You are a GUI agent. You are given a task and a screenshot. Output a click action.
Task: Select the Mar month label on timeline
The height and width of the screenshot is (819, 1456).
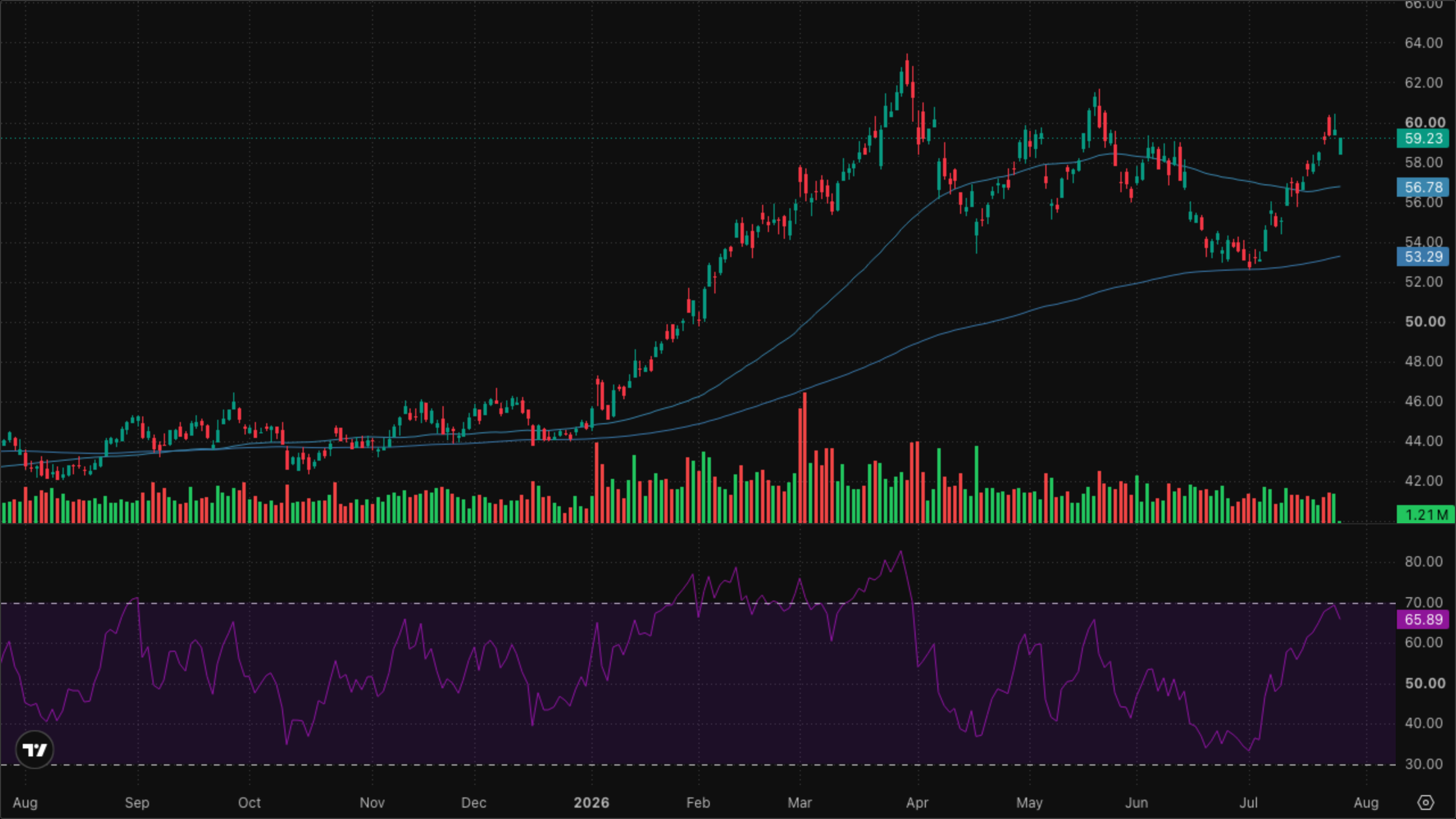799,803
